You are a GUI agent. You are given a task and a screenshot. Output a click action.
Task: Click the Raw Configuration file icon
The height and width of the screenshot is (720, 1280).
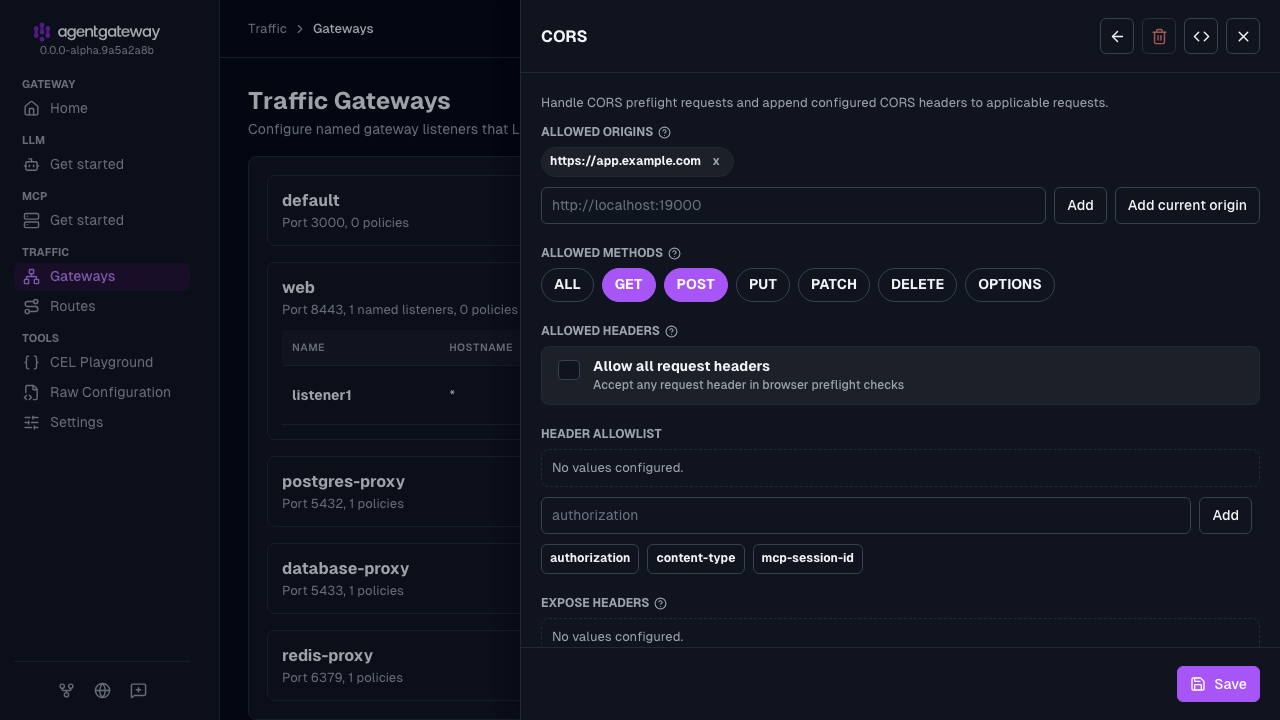tap(32, 392)
